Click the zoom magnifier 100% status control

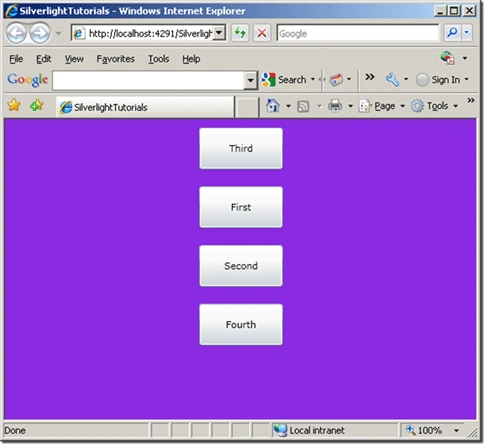point(424,430)
